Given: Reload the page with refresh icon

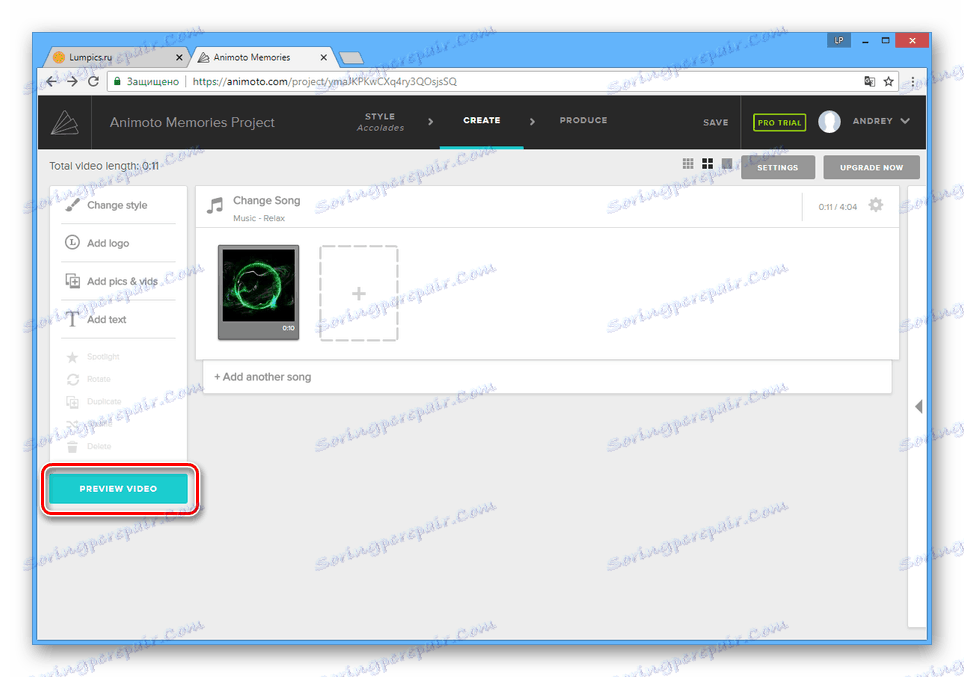Looking at the screenshot, I should (93, 81).
